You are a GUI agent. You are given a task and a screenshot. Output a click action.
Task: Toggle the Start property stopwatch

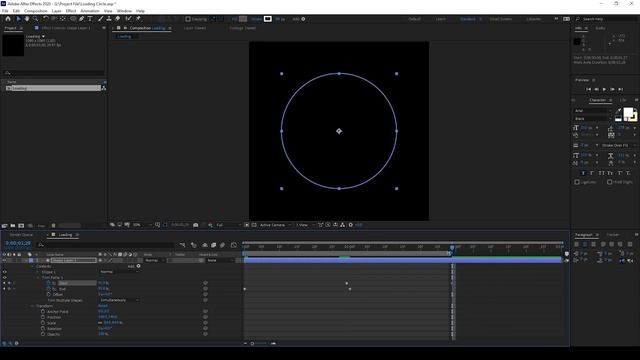[49, 283]
